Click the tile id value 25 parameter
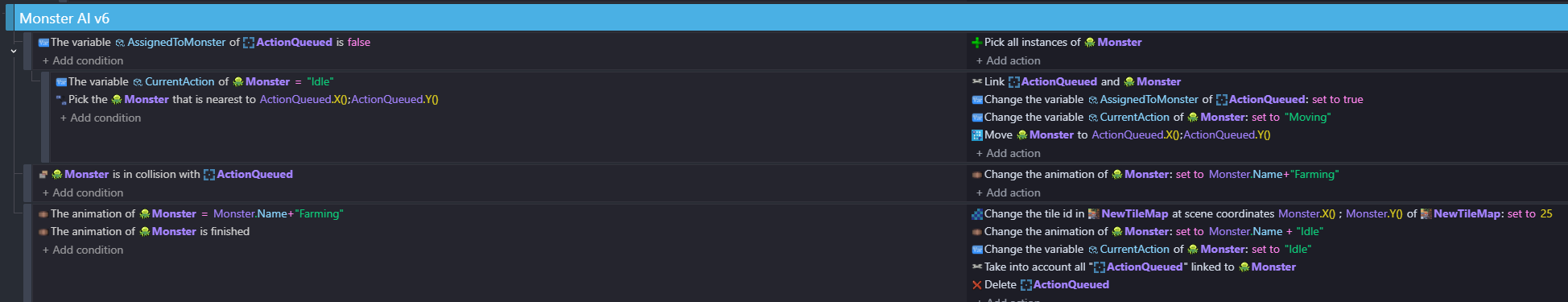The image size is (1568, 302). tap(1546, 214)
